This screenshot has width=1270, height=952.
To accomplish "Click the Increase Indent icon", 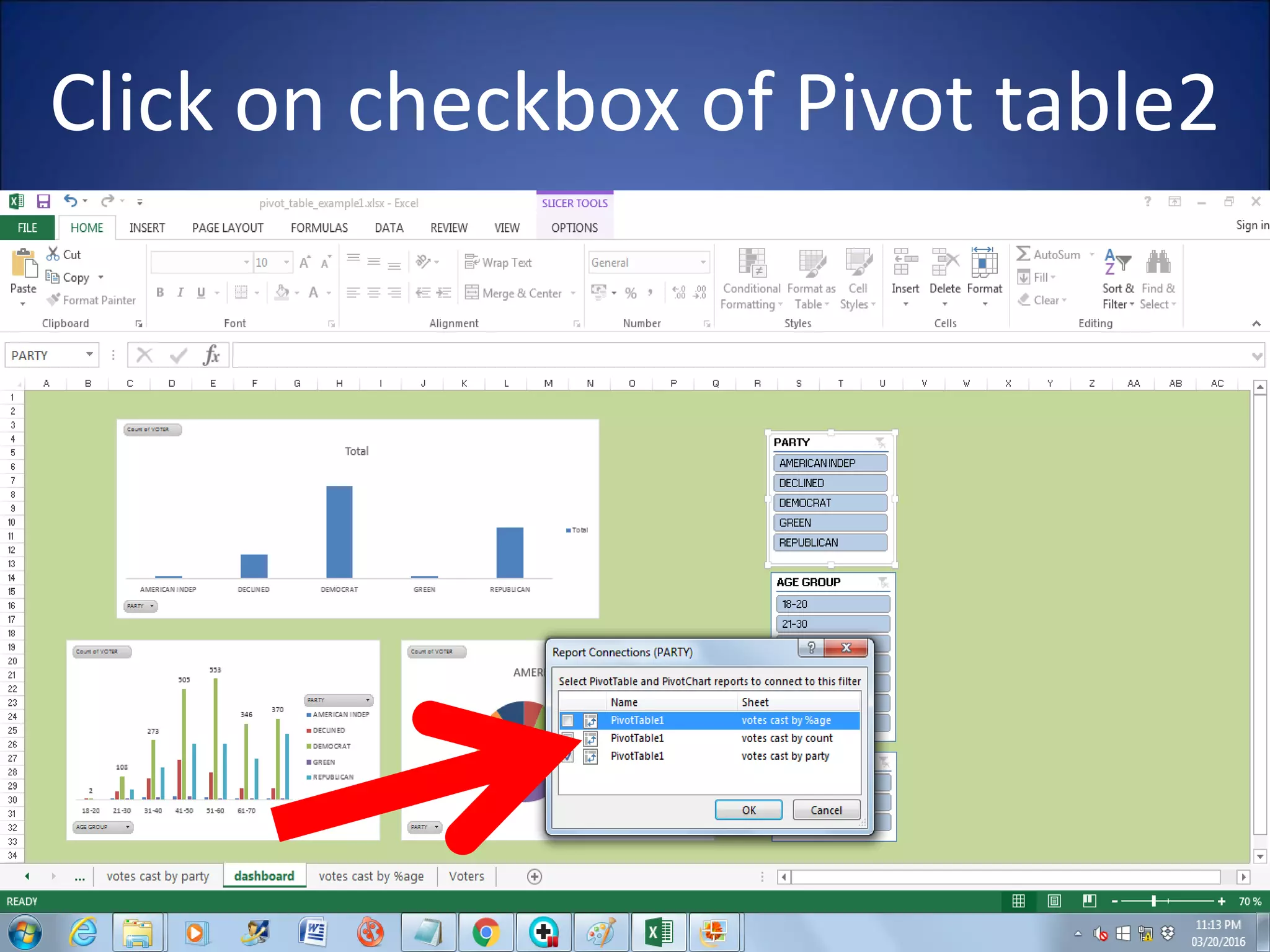I will pos(443,293).
